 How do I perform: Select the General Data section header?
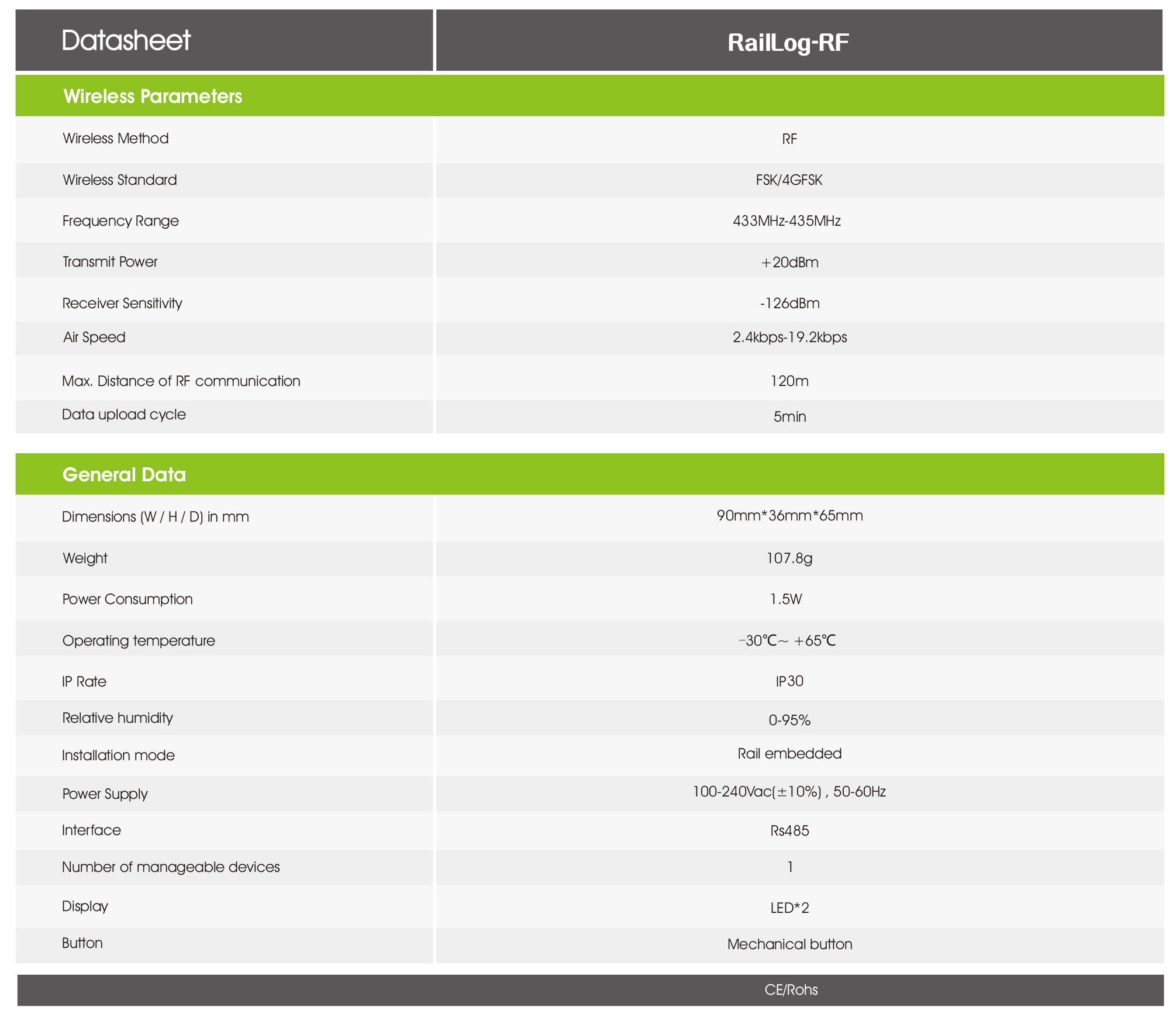pyautogui.click(x=124, y=474)
